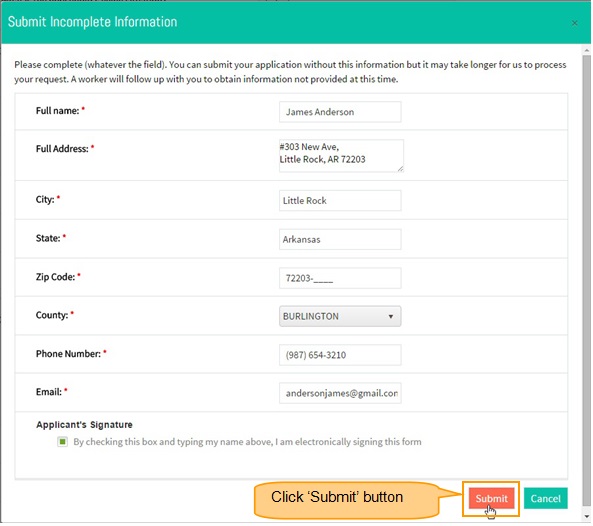Select the State field with Arkansas
The image size is (593, 526).
340,239
